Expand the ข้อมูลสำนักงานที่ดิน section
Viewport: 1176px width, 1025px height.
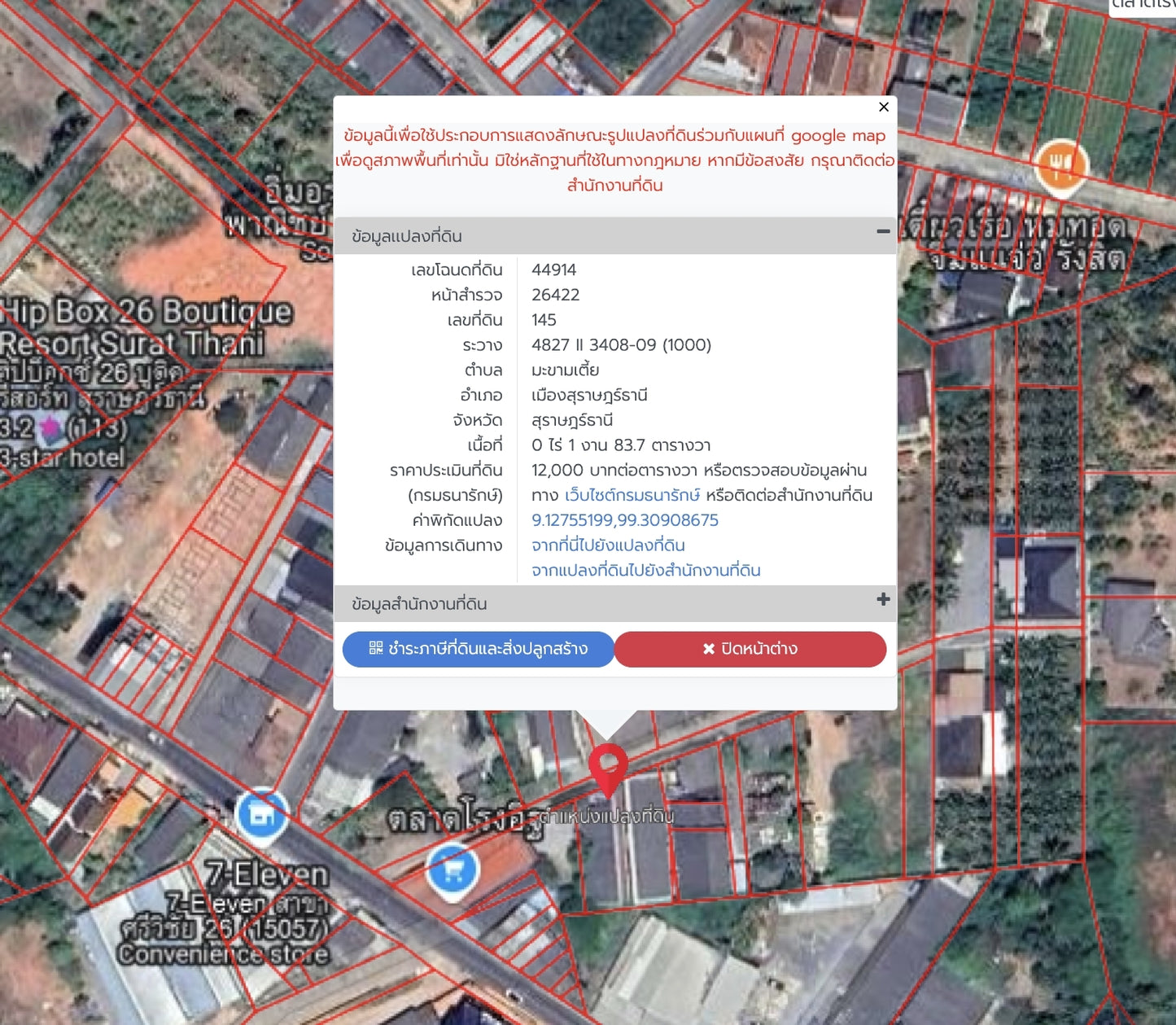883,600
